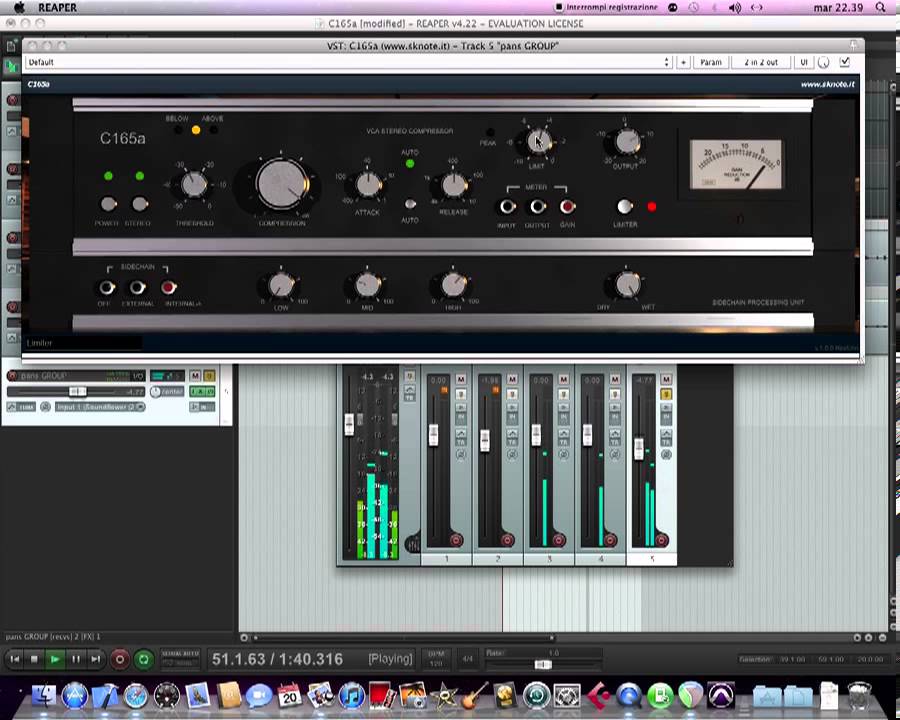This screenshot has width=900, height=720.
Task: Click the playback Rate slider
Action: [543, 664]
